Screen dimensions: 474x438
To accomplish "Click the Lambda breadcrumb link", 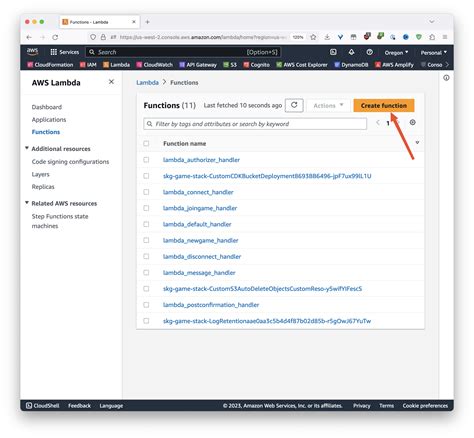I will (x=147, y=82).
